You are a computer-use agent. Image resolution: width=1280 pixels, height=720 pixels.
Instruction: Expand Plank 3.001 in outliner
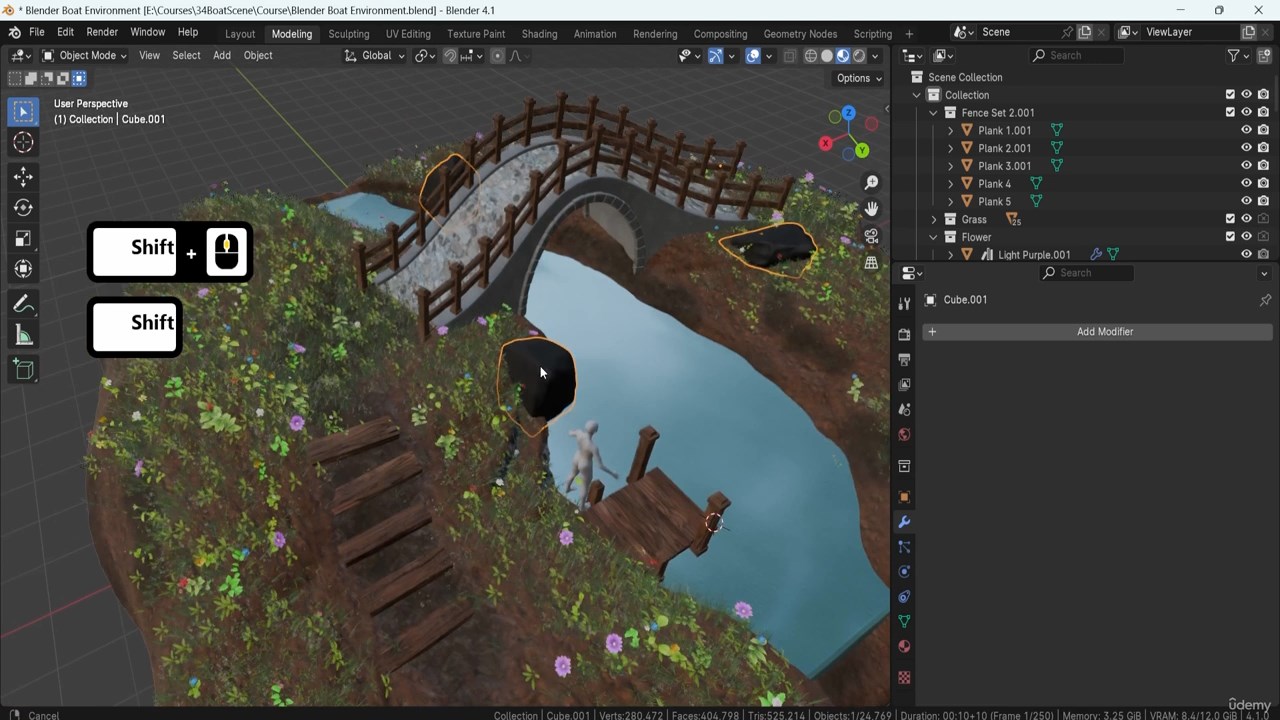pos(950,166)
